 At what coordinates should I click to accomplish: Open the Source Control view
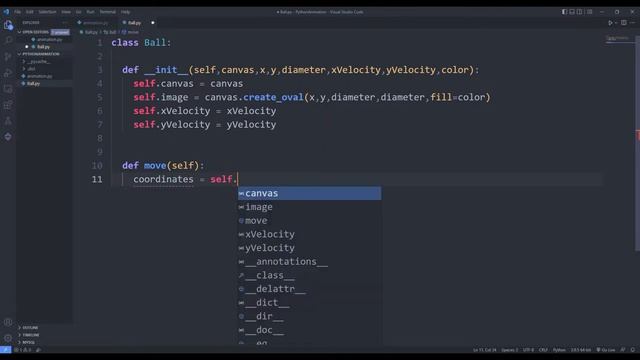click(8, 57)
